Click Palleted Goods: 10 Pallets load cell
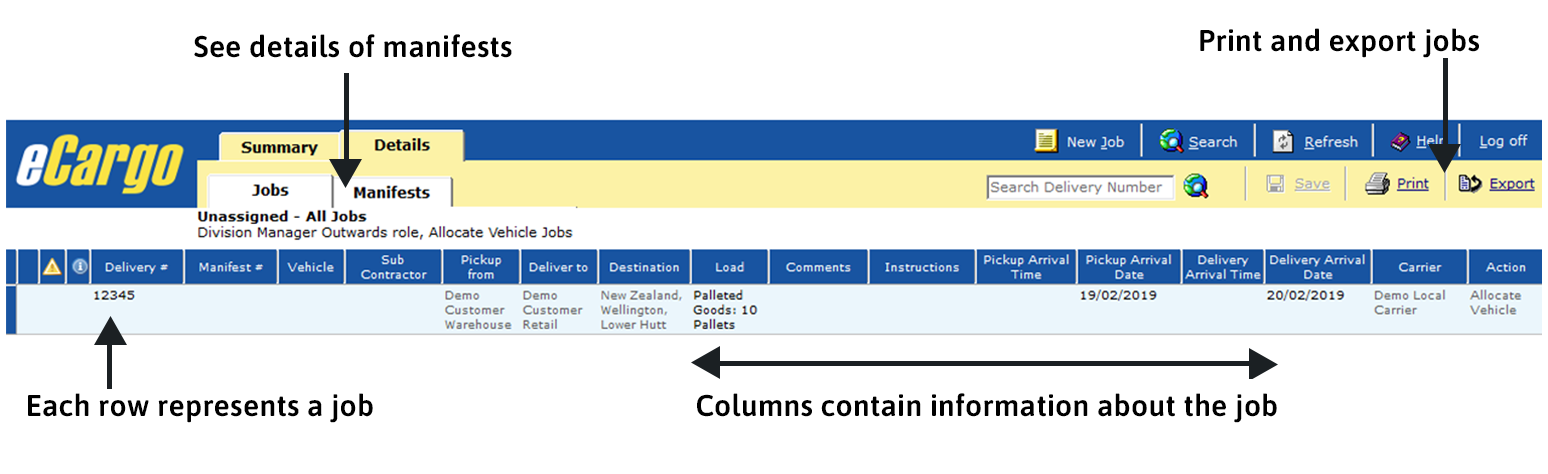Screen dimensions: 1548x474 coord(725,310)
